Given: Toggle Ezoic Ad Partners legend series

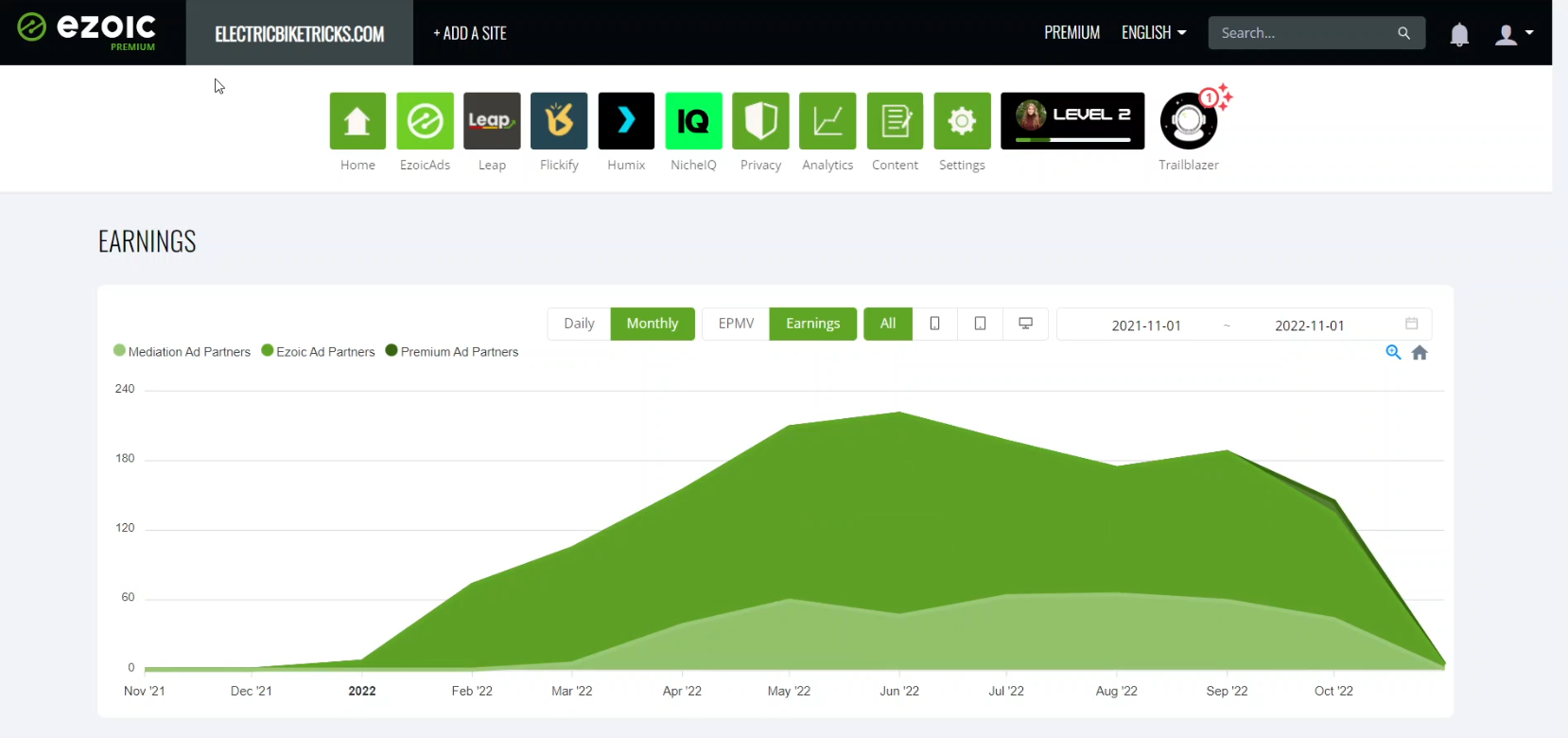Looking at the screenshot, I should 318,351.
